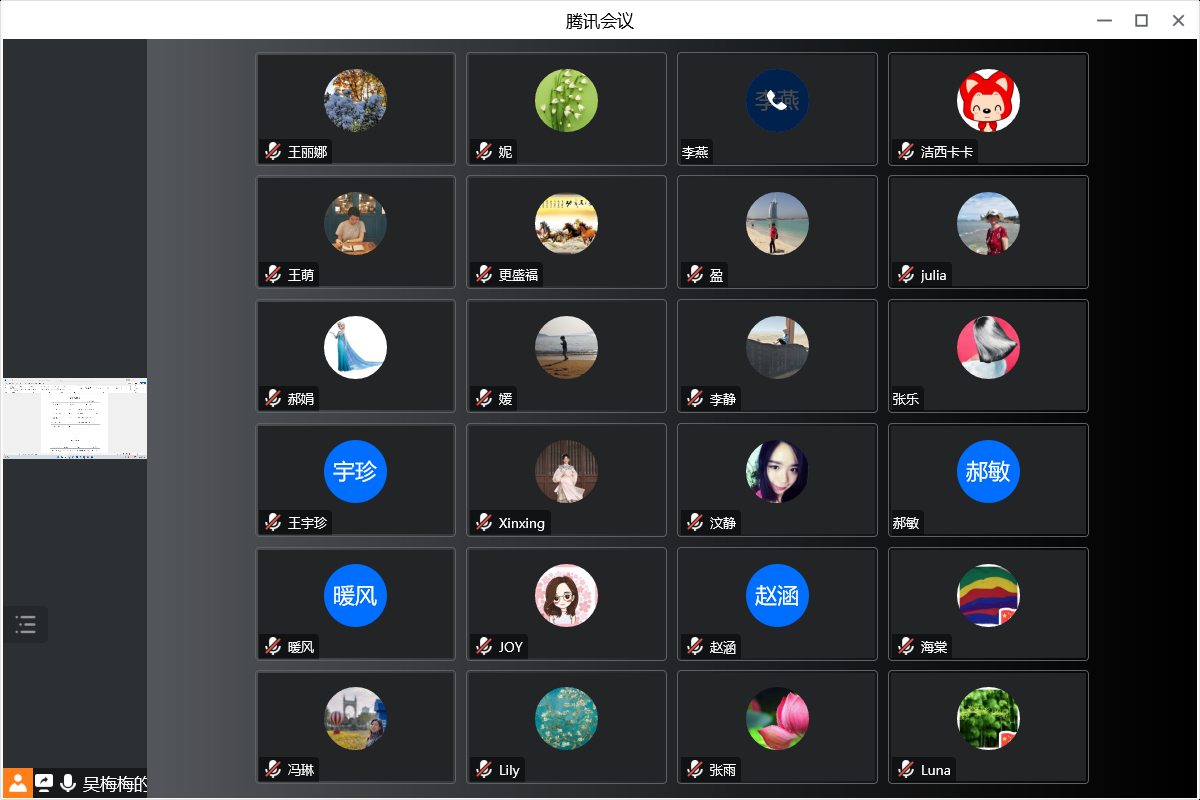Viewport: 1200px width, 800px height.
Task: Click the muted mic icon for julia
Action: (x=906, y=275)
